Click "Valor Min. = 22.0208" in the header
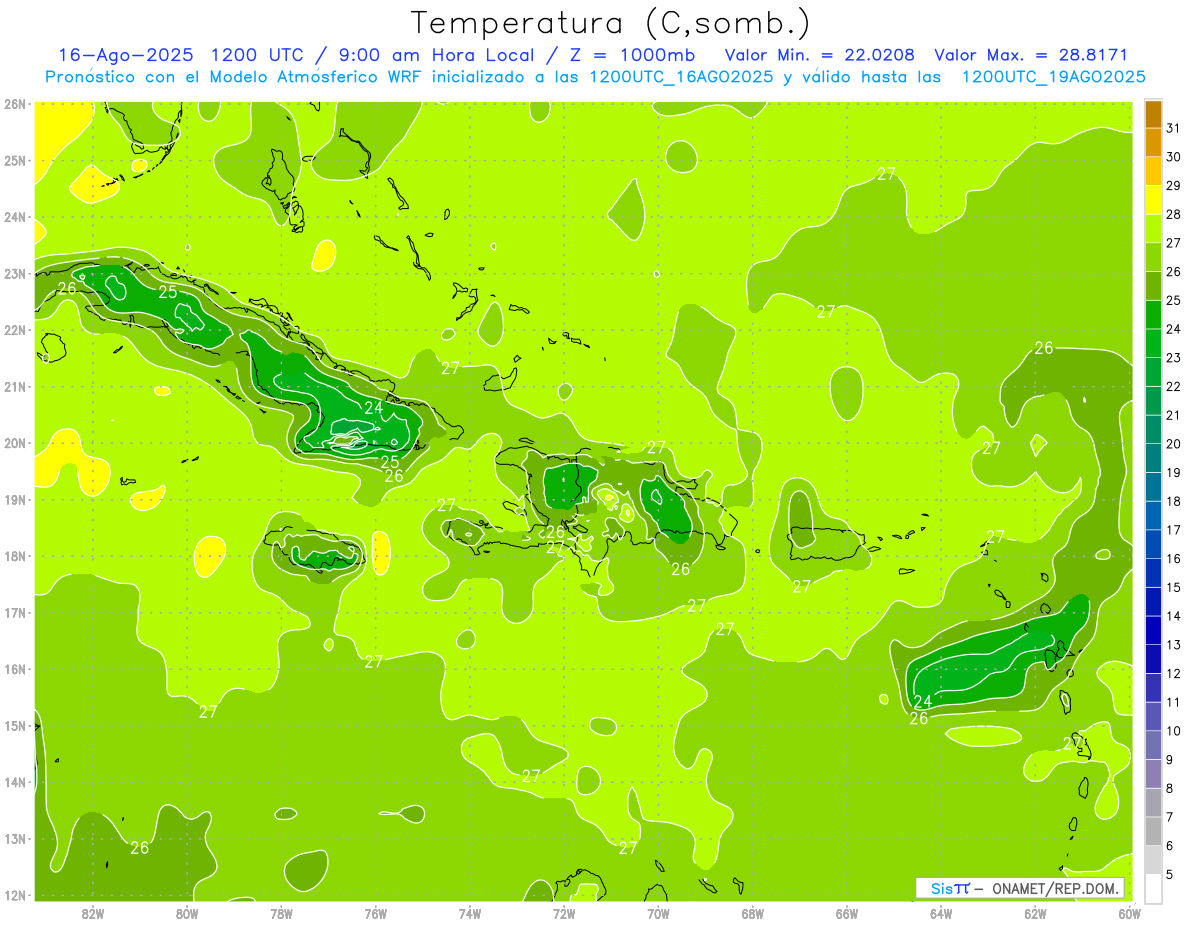 point(820,55)
